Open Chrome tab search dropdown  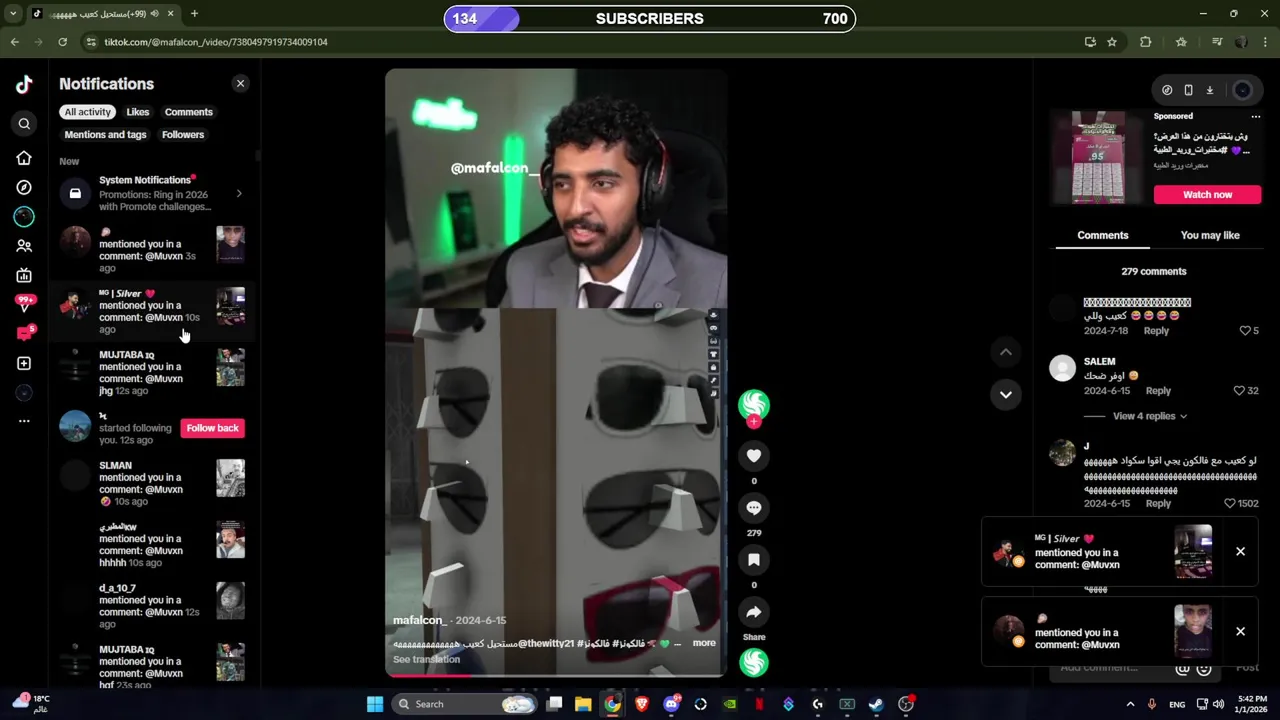14,14
